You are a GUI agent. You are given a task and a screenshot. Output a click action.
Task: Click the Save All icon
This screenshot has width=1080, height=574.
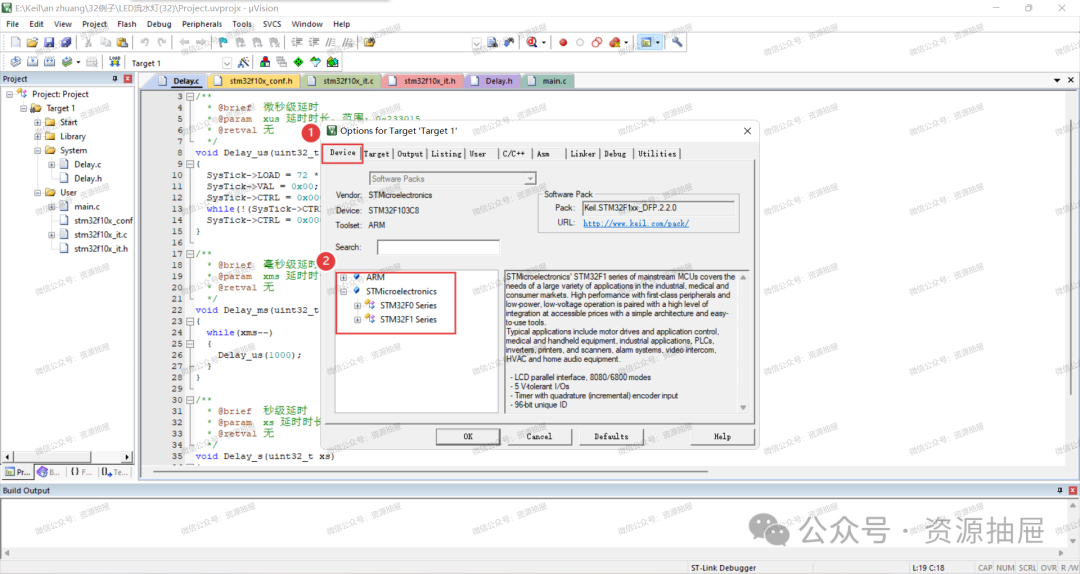pyautogui.click(x=66, y=42)
